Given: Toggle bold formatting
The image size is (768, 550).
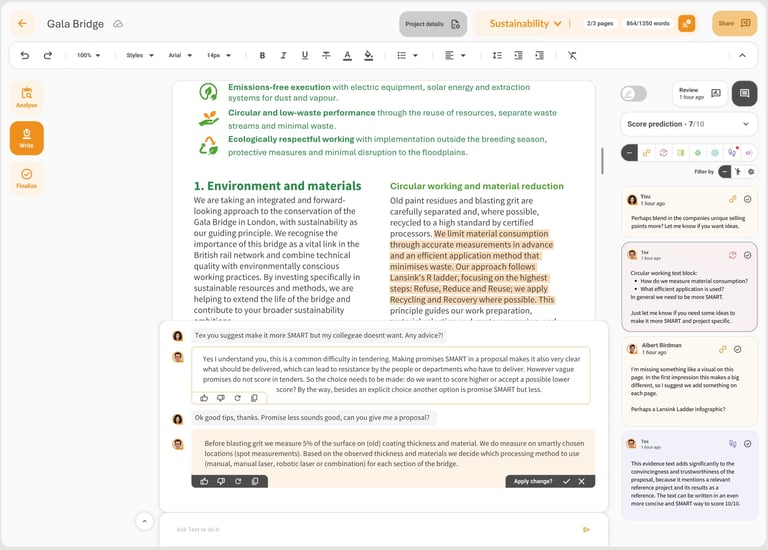Looking at the screenshot, I should pos(262,55).
